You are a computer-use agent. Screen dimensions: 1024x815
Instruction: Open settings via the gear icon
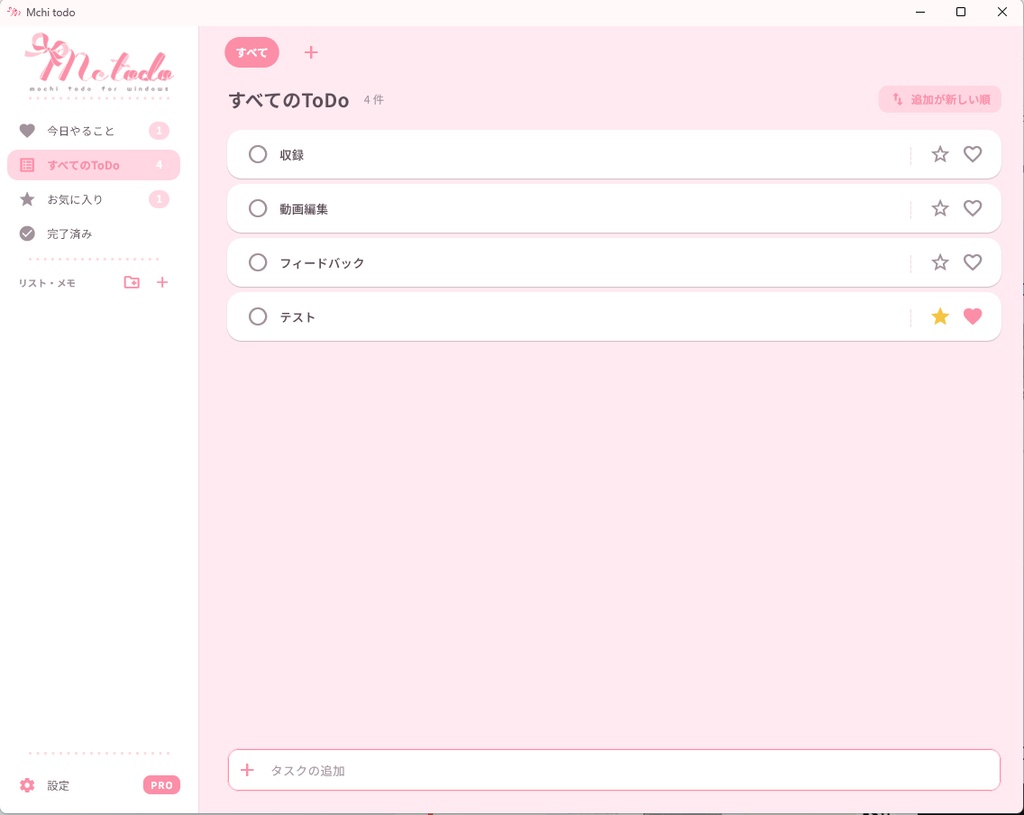pyautogui.click(x=27, y=785)
